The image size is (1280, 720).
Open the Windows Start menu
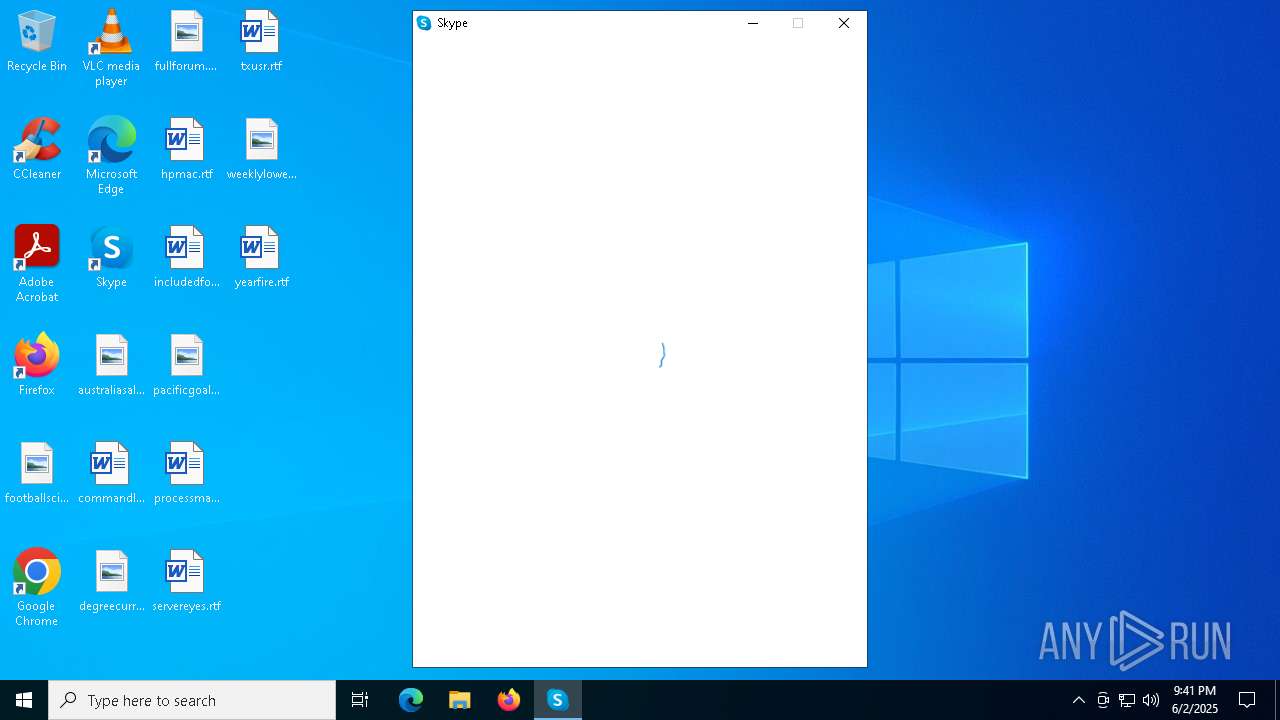[x=24, y=700]
